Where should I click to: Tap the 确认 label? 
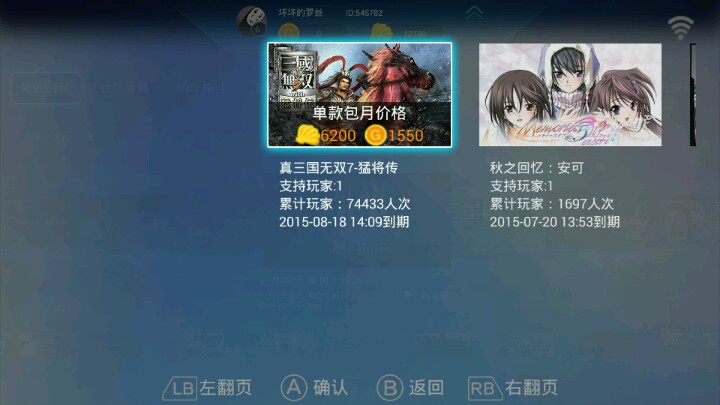[331, 388]
